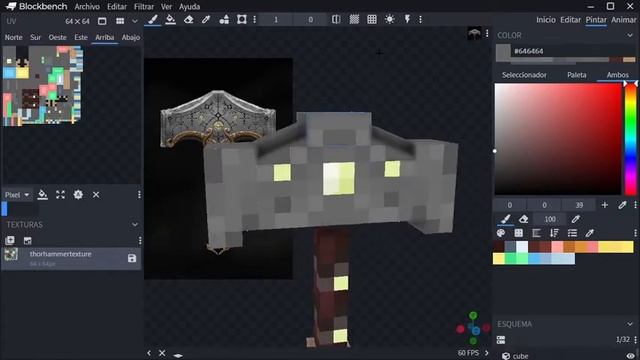Open the Pixel mode dropdown
This screenshot has width=640, height=360.
click(17, 195)
